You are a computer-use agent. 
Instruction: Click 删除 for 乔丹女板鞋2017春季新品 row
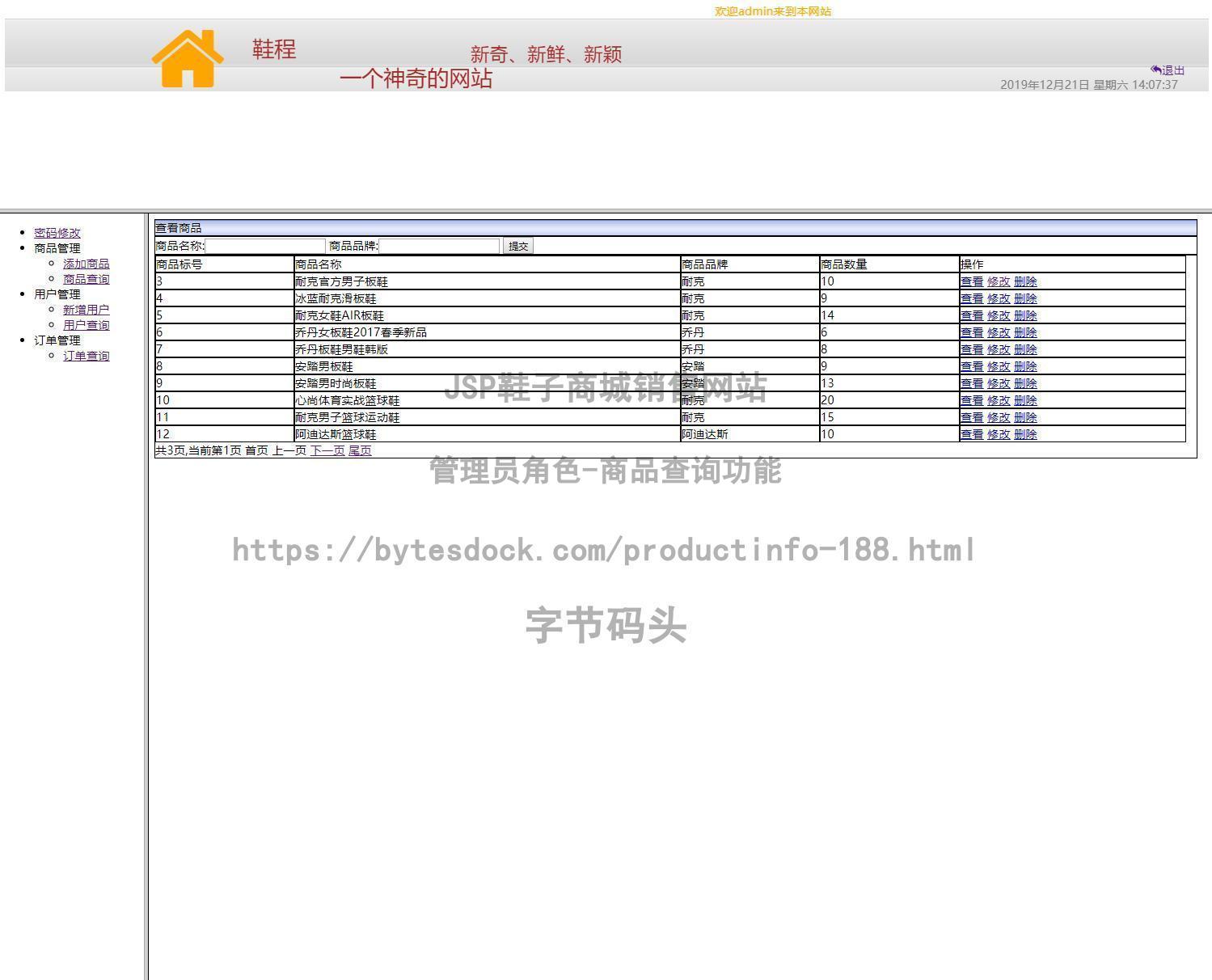[x=1025, y=332]
